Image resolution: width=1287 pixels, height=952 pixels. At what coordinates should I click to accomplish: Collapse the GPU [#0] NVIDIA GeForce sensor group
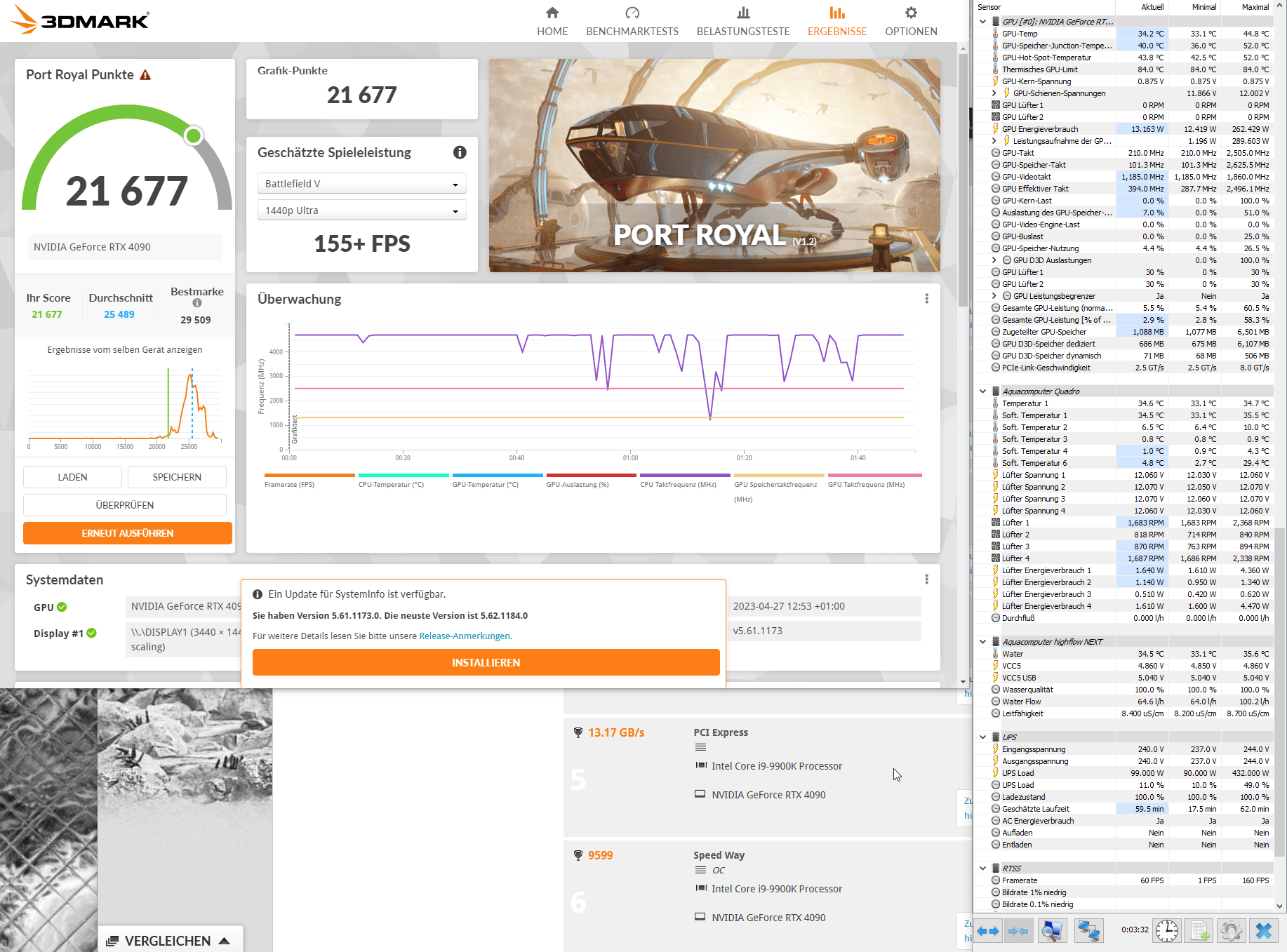click(x=983, y=22)
